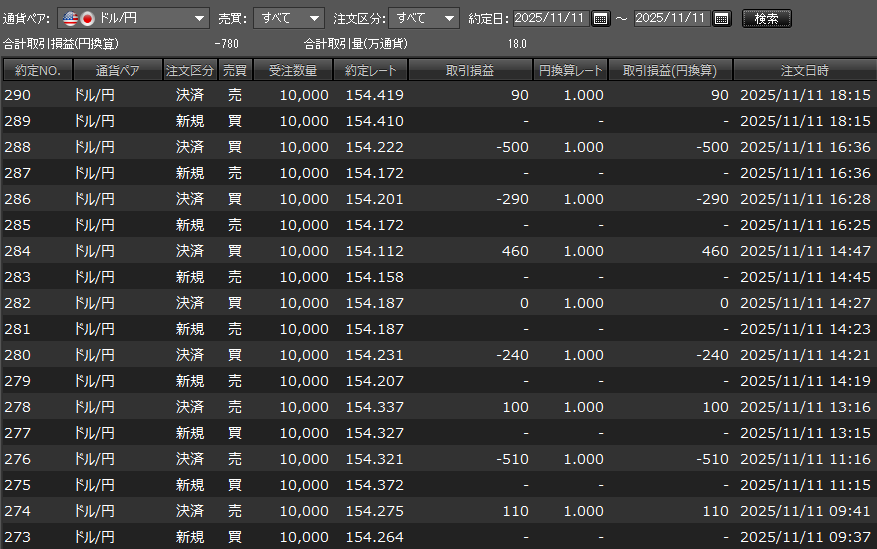Focus the end 約定日 date field
The image size is (877, 549).
[x=672, y=18]
